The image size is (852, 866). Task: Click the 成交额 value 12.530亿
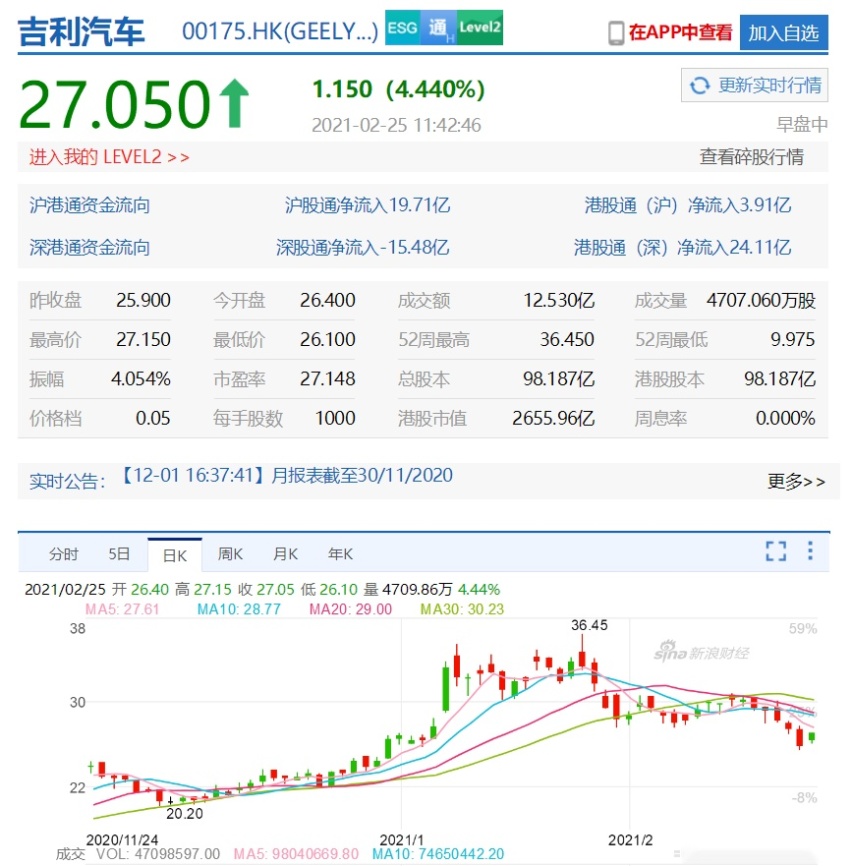click(x=559, y=300)
